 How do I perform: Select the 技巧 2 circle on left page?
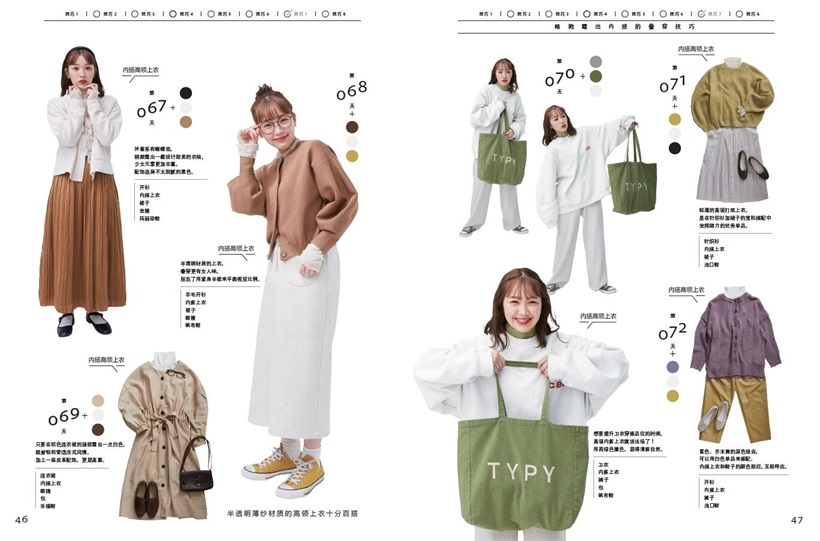[x=95, y=15]
